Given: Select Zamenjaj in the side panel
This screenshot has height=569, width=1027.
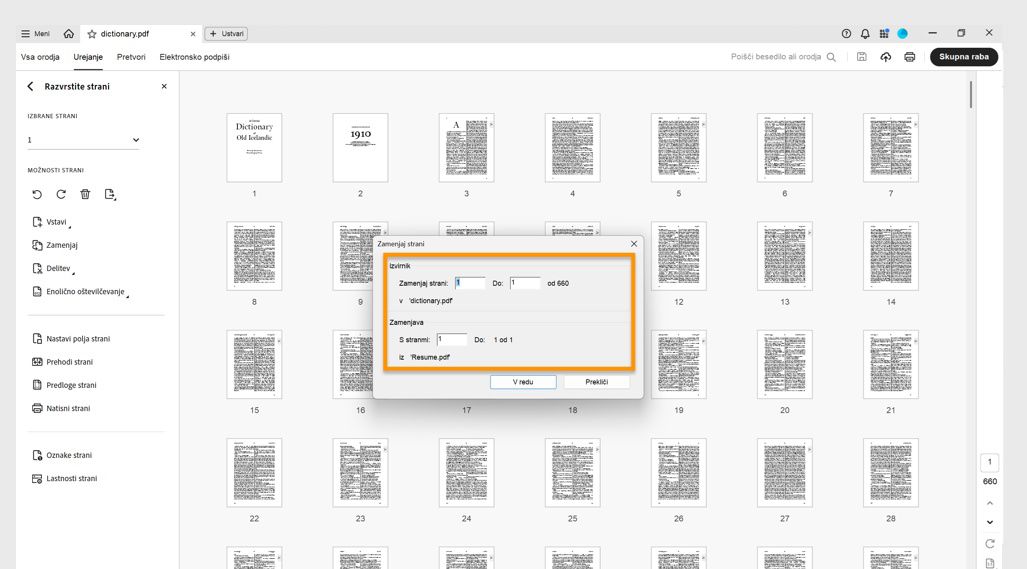Looking at the screenshot, I should tap(55, 245).
